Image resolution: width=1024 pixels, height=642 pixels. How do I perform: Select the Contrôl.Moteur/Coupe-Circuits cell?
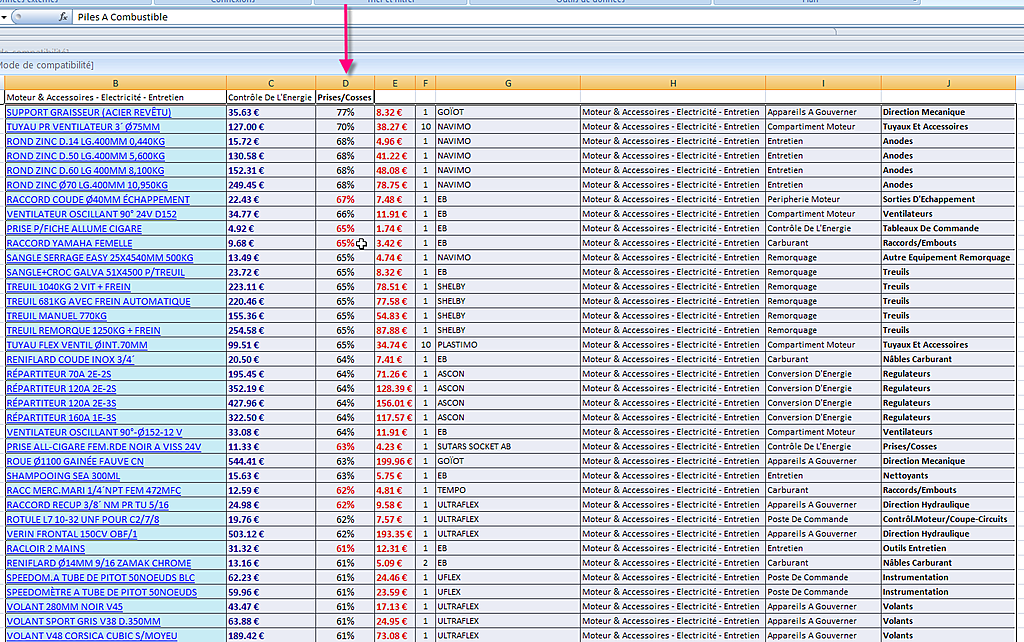click(948, 519)
